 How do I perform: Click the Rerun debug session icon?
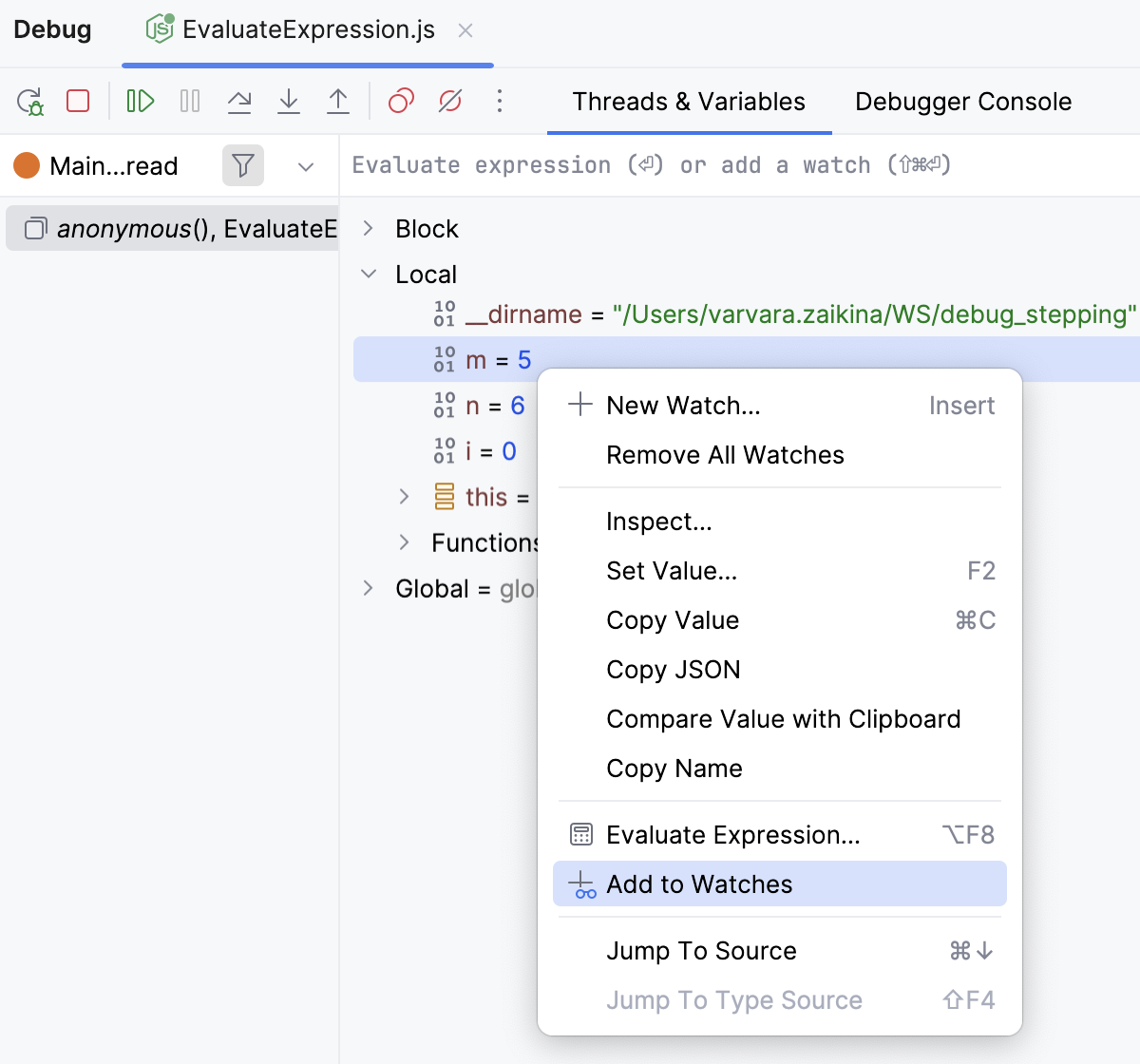point(30,101)
